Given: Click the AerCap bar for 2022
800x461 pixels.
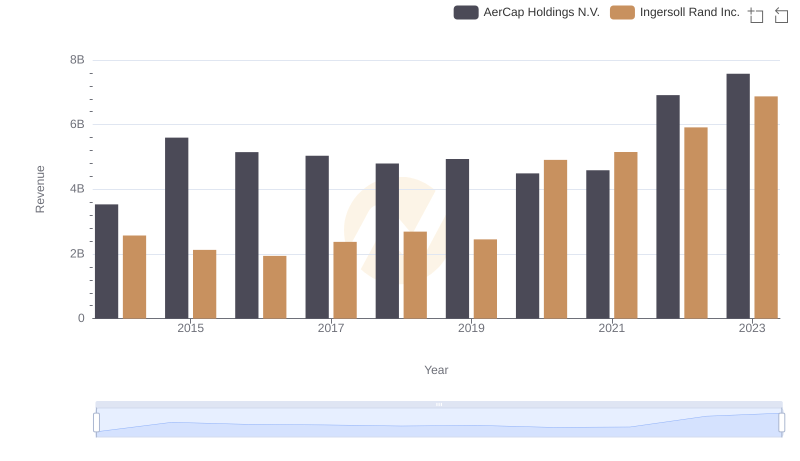Looking at the screenshot, I should 668,207.
